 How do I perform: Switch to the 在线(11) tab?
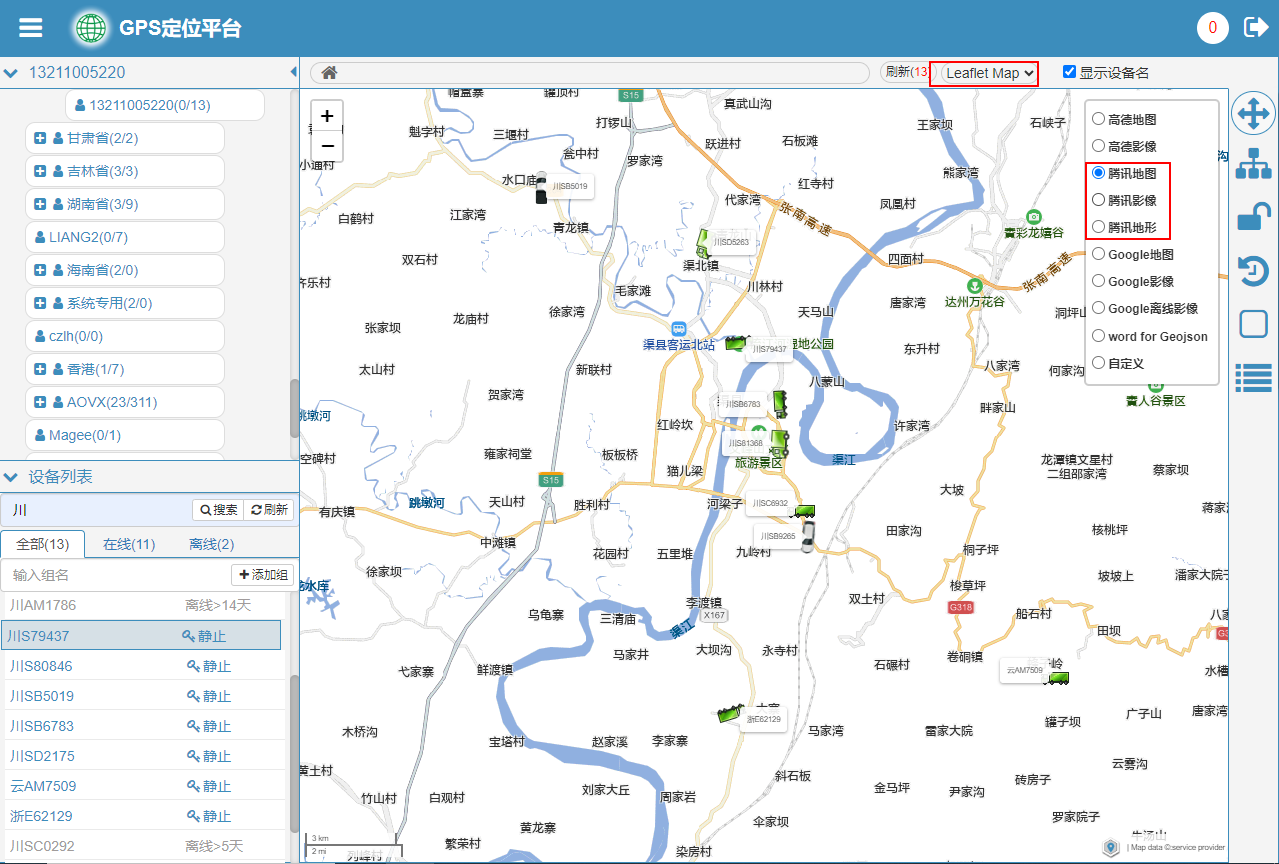point(129,544)
